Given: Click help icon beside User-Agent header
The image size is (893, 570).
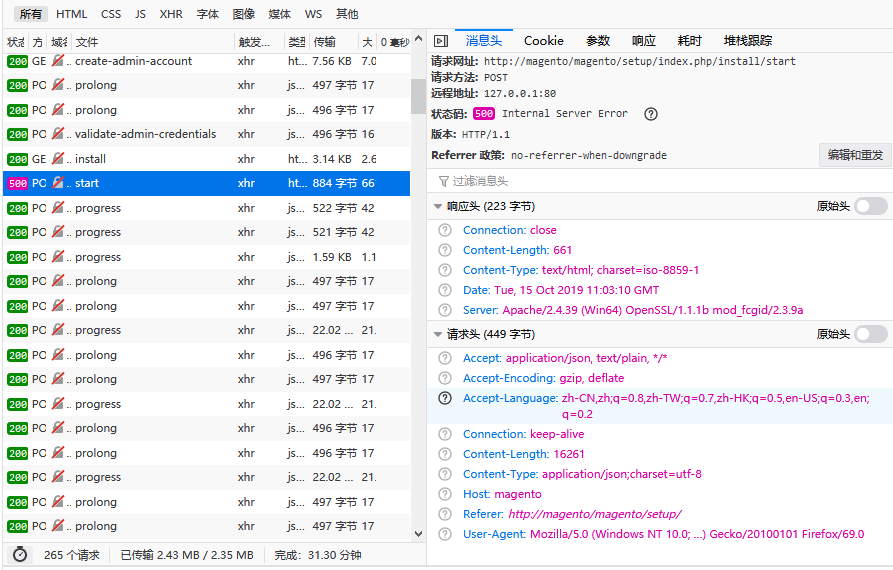Looking at the screenshot, I should [x=445, y=534].
